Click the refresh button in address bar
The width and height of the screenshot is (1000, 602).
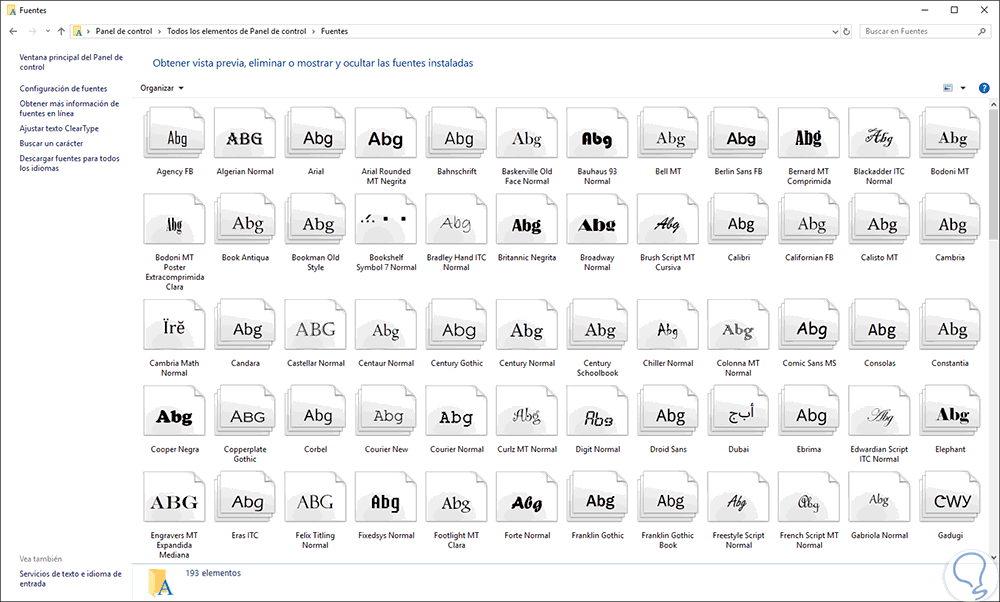click(847, 32)
